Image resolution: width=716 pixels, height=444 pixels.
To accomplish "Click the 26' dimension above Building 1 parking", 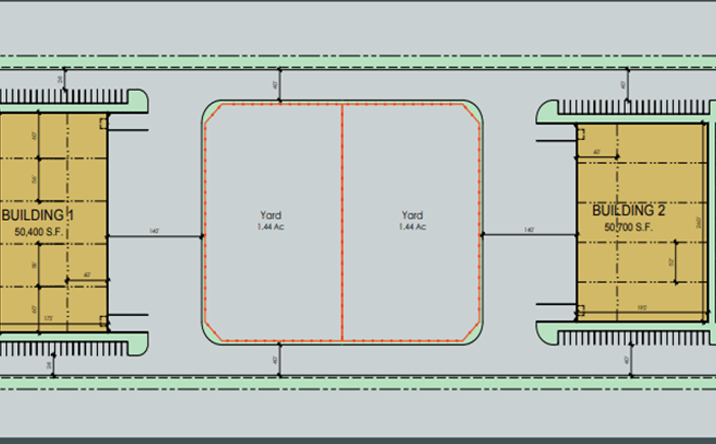I will (60, 79).
